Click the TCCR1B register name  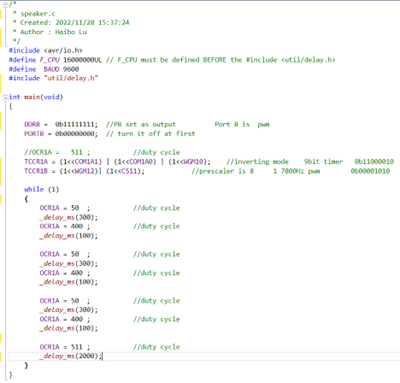36,171
